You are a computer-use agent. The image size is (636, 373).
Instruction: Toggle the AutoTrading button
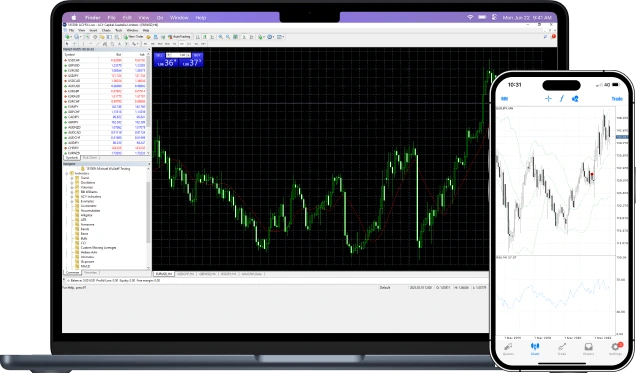[x=179, y=37]
